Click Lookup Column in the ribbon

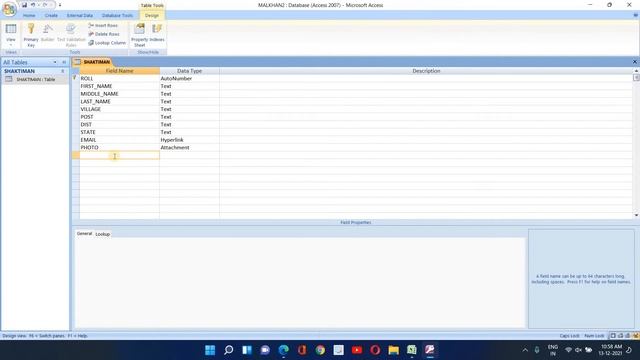(x=107, y=42)
